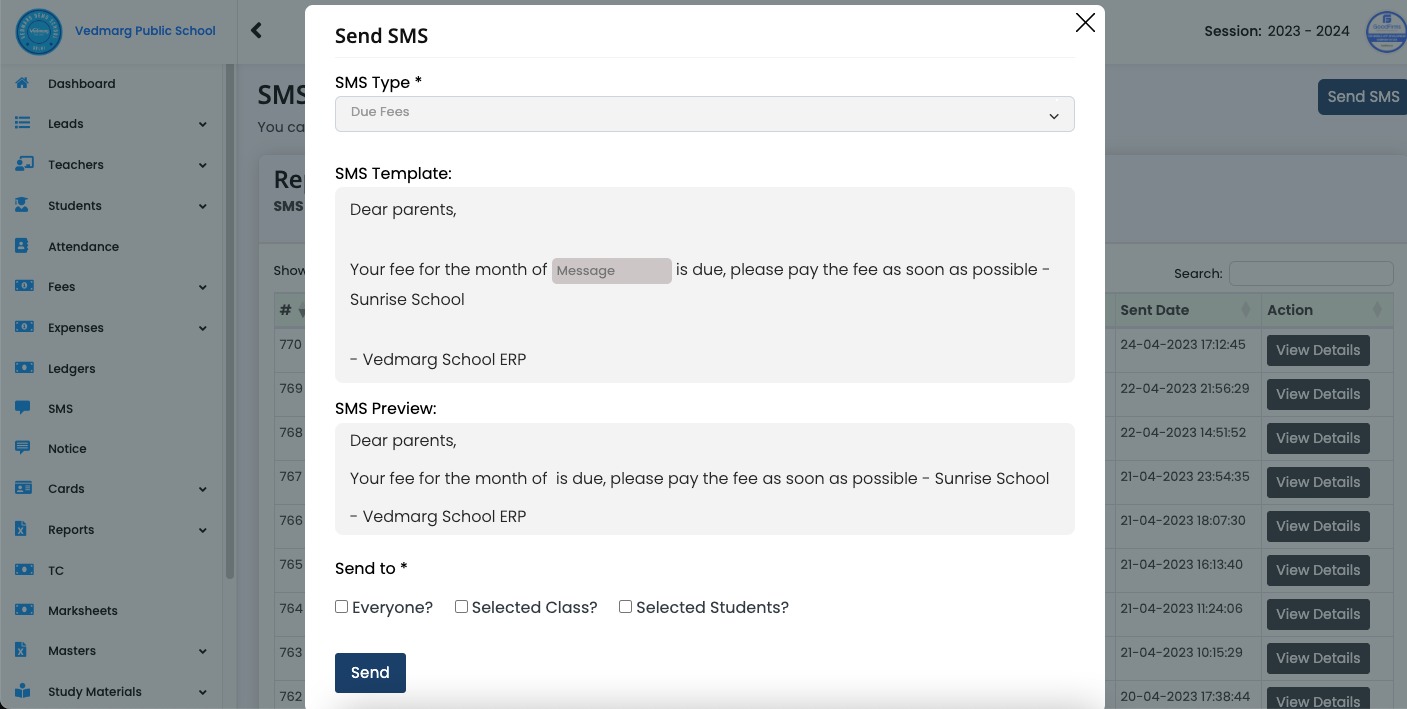1407x709 pixels.
Task: Enable the Everyone checkbox
Action: (341, 606)
